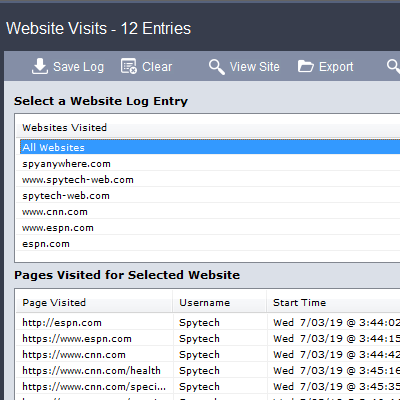The image size is (400, 400).
Task: Select spyanywhere.com in Websites Visited
Action: (208, 164)
